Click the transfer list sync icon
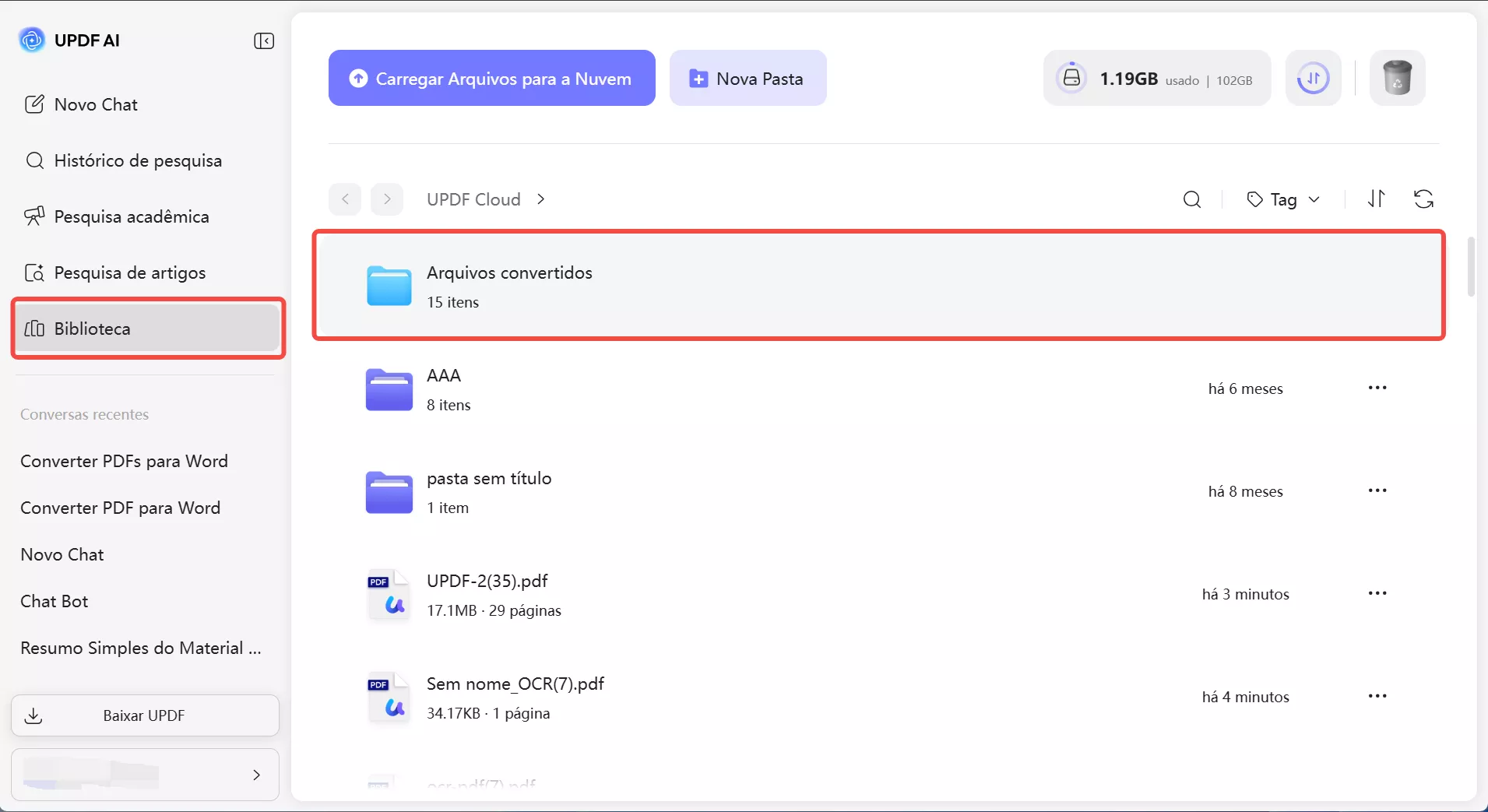This screenshot has width=1488, height=812. click(1314, 78)
